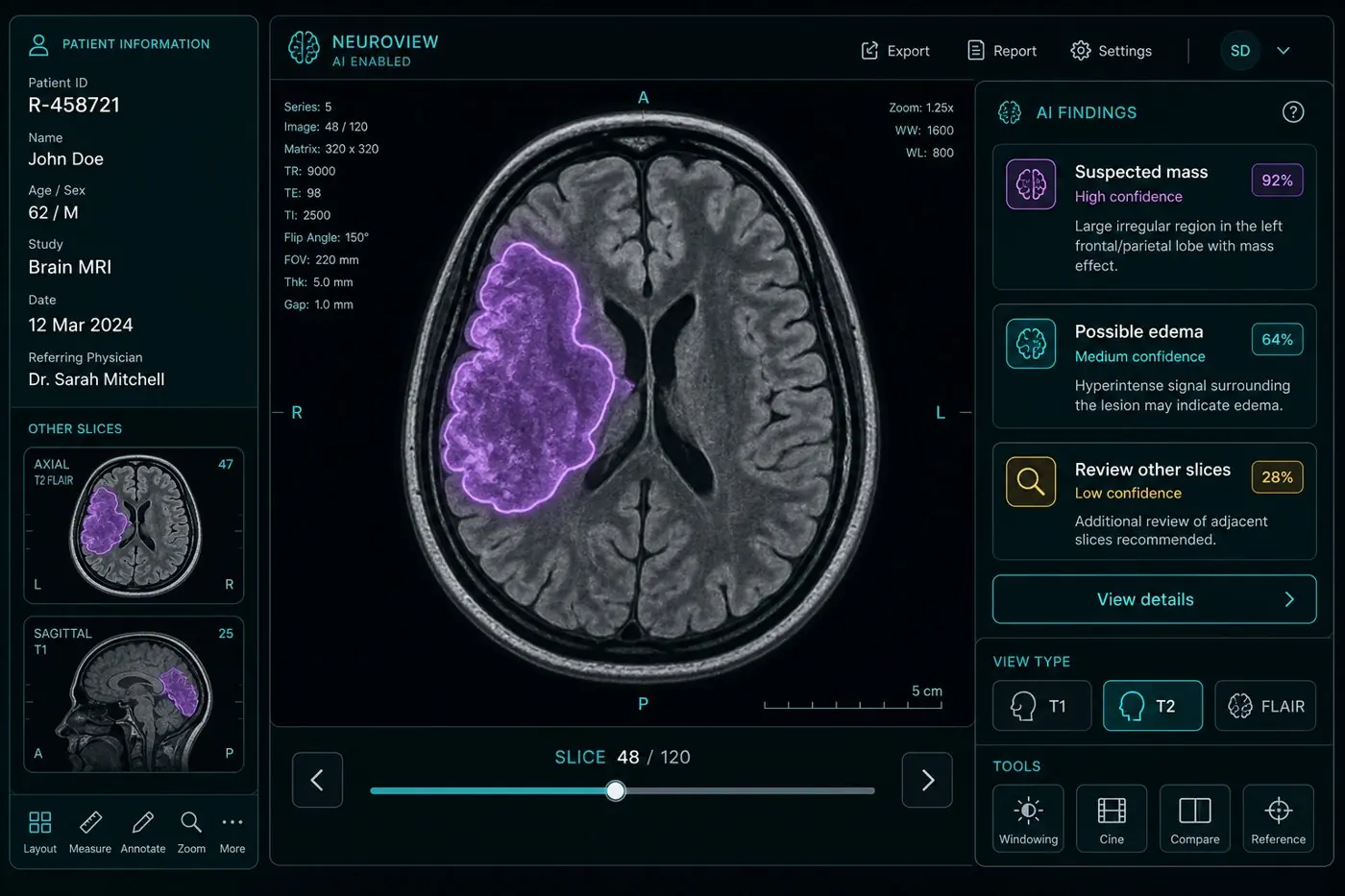The image size is (1345, 896).
Task: Expand the user account dropdown chevron
Action: pos(1284,51)
